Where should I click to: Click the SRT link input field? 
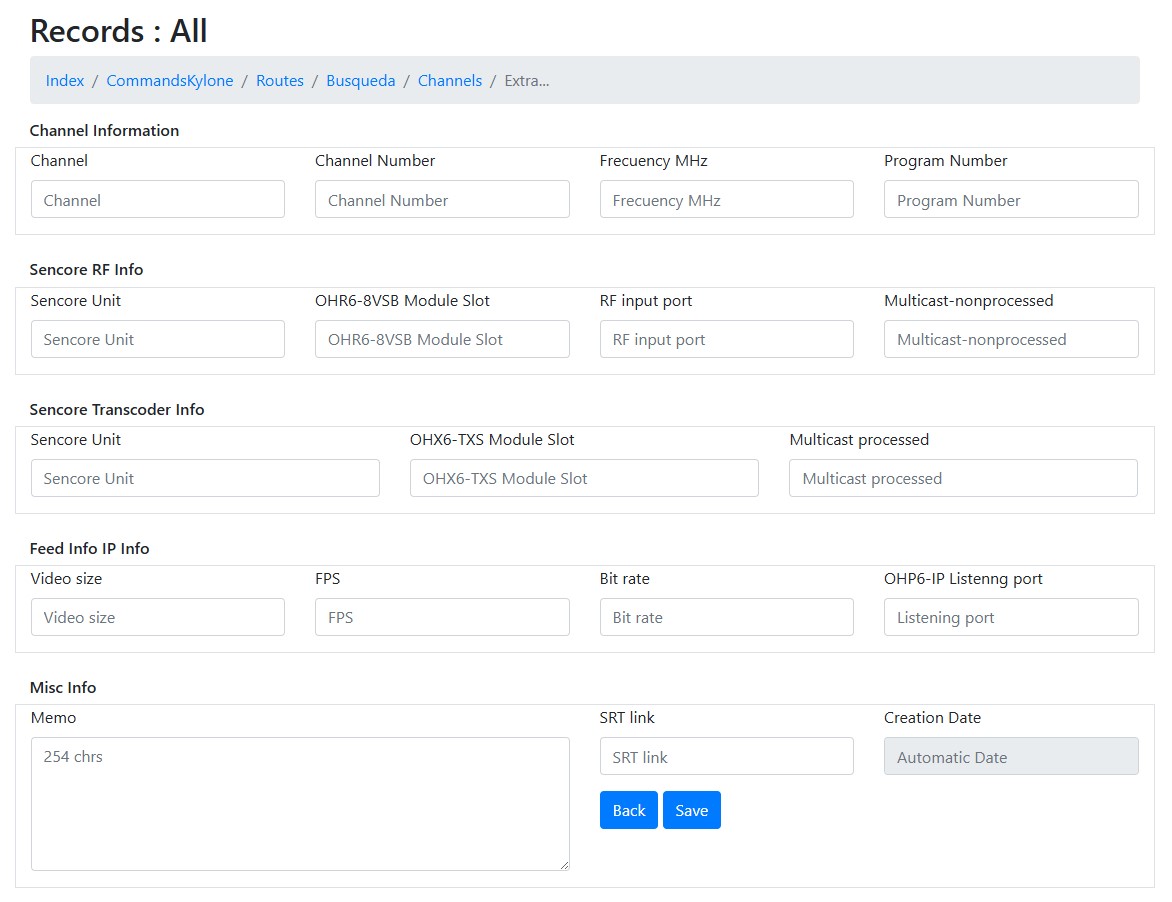click(726, 757)
